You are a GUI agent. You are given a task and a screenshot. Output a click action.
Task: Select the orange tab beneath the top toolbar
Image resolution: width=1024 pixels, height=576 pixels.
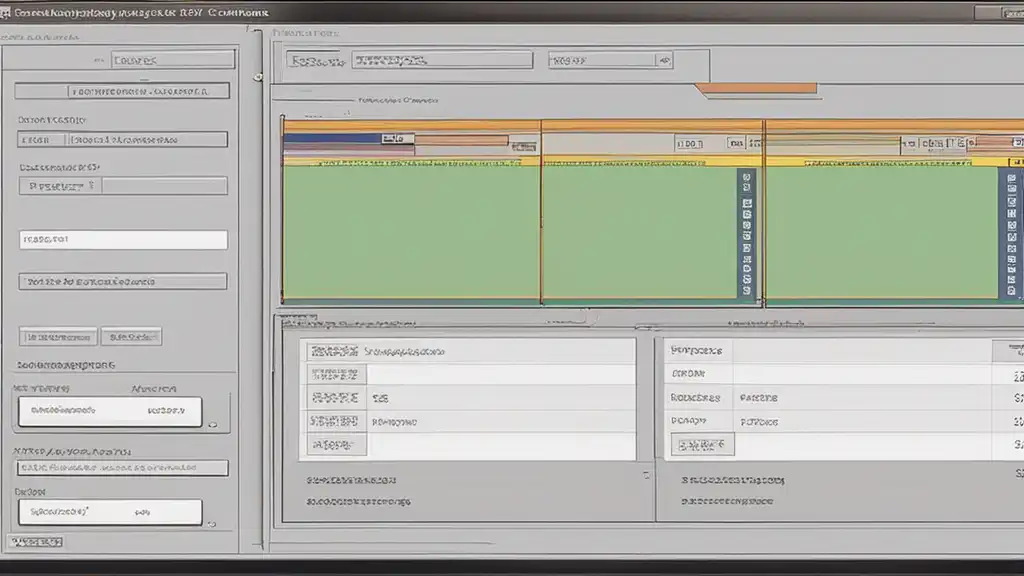click(x=757, y=90)
